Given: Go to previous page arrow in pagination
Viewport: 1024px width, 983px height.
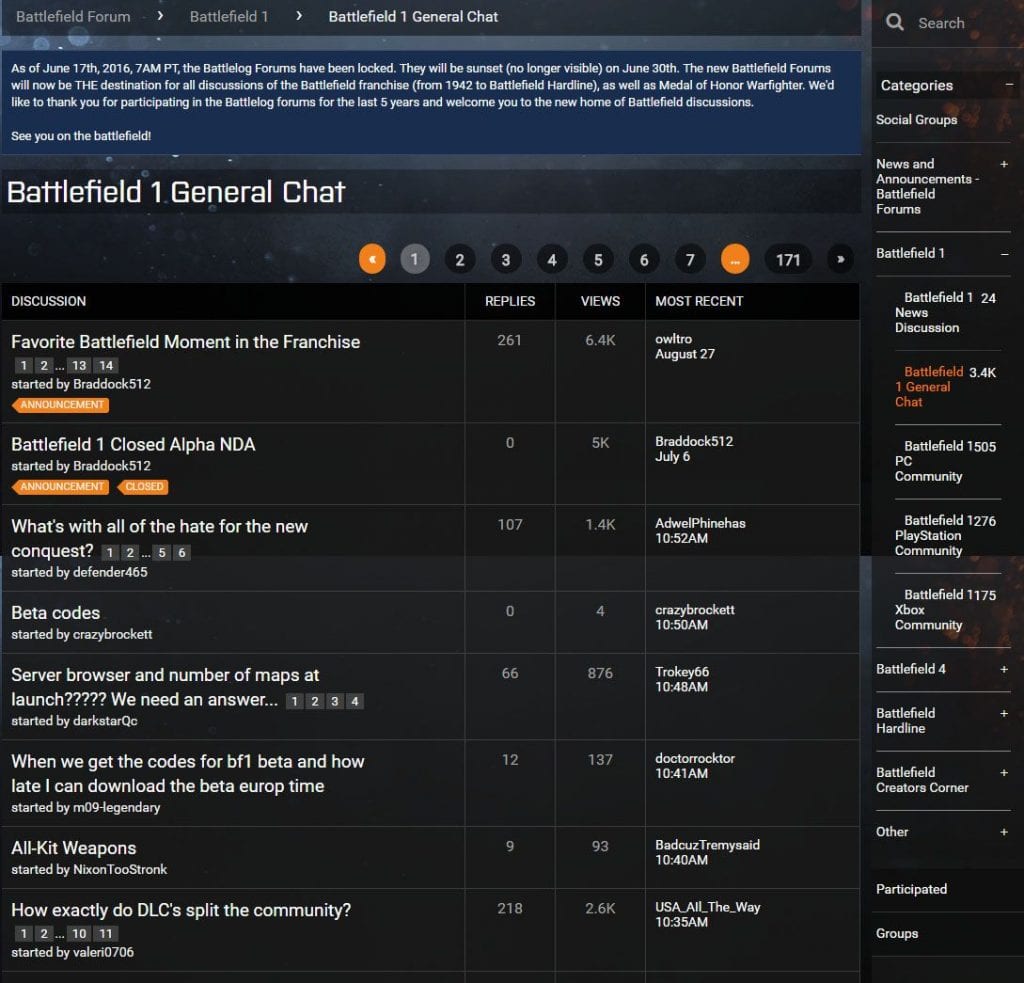Looking at the screenshot, I should [x=372, y=259].
